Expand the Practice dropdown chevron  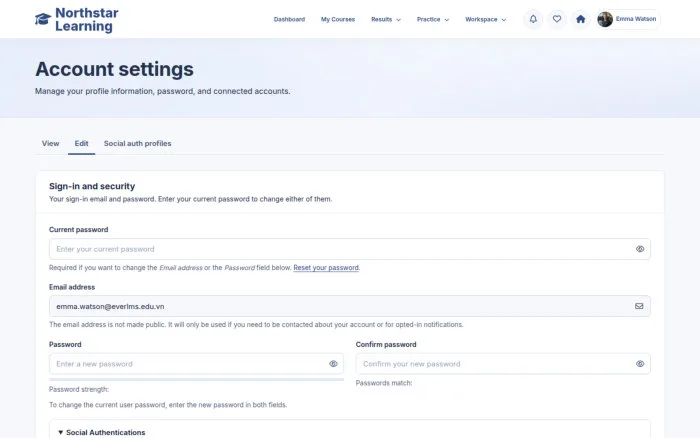pos(447,20)
